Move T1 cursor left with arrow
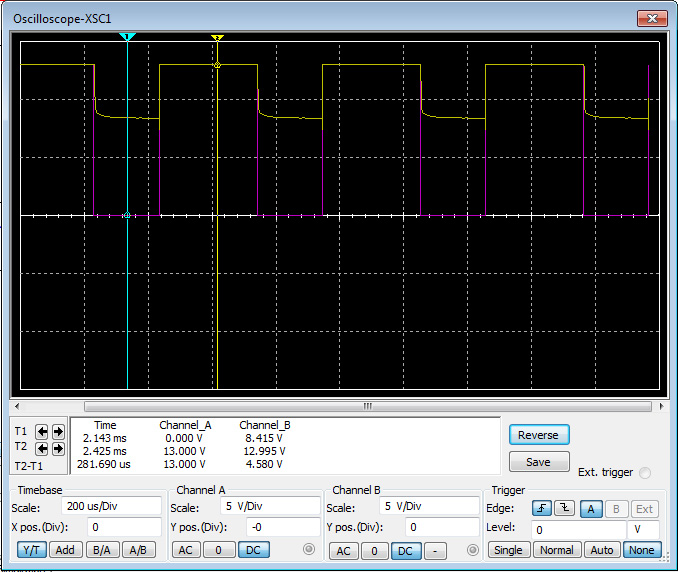Screen dimensions: 678x572 click(42, 432)
